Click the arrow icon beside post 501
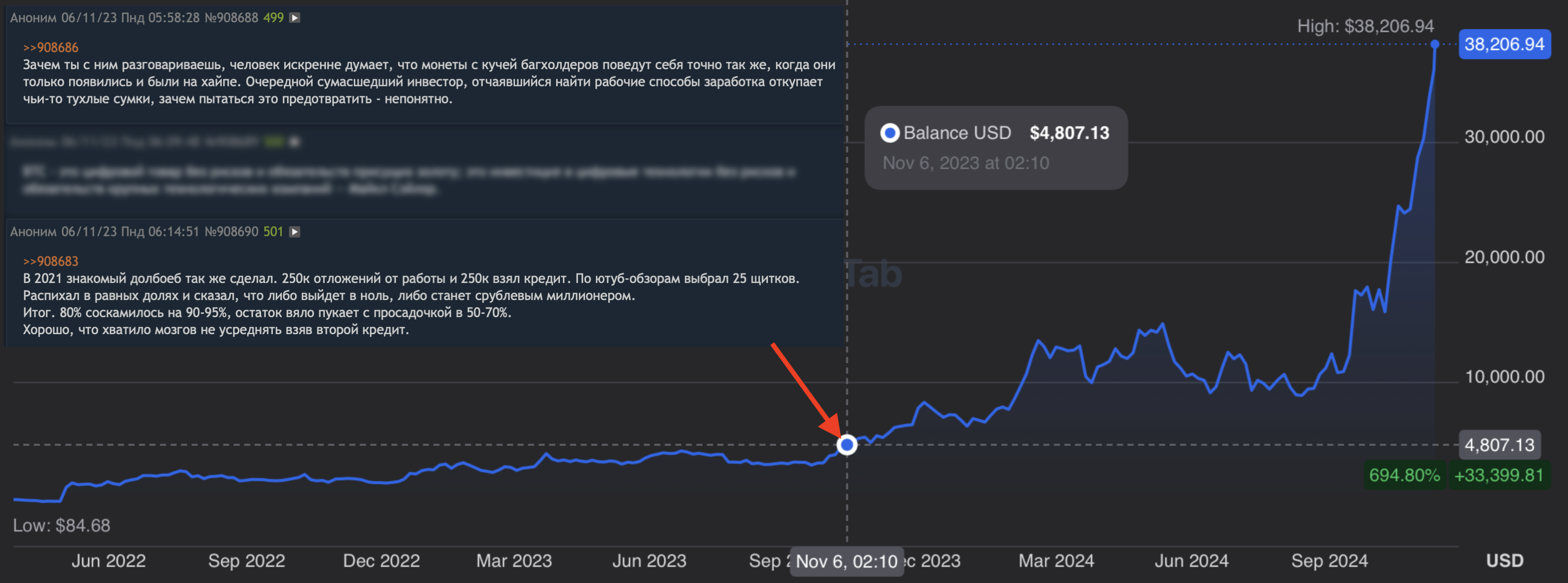The width and height of the screenshot is (1568, 583). pyautogui.click(x=295, y=231)
